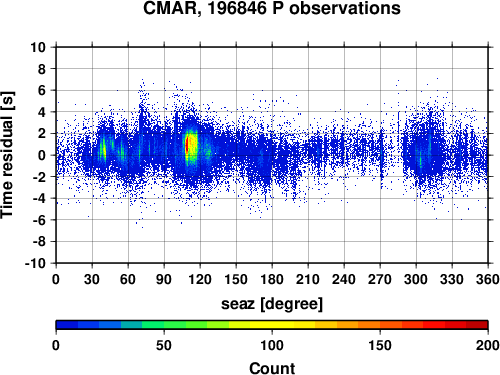Image resolution: width=500 pixels, height=375 pixels.
Task: Click the plot title 'CMAR, 196846 P observations'
Action: 272,8
